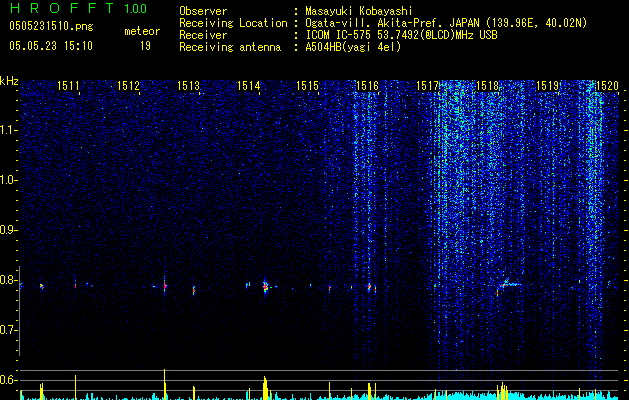Screen dimensions: 629x400
Task: Click the 1.0 kHz frequency label
Action: (9, 180)
